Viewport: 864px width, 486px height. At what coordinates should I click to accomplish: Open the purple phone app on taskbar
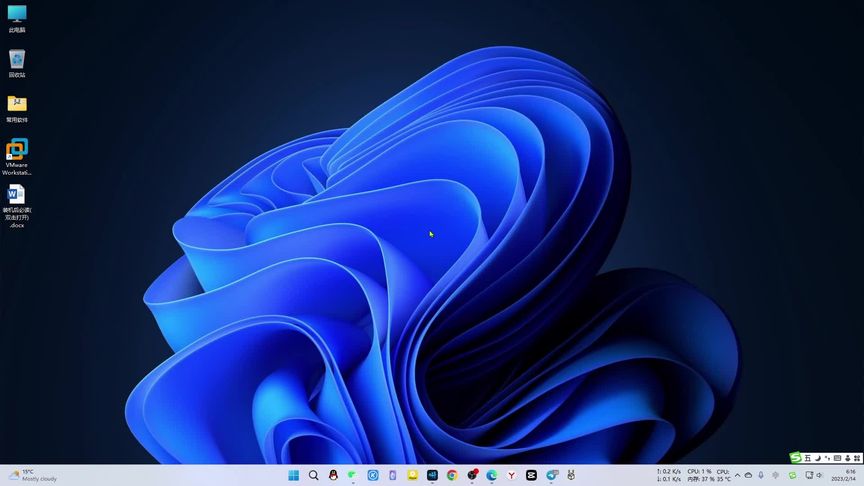pos(392,475)
